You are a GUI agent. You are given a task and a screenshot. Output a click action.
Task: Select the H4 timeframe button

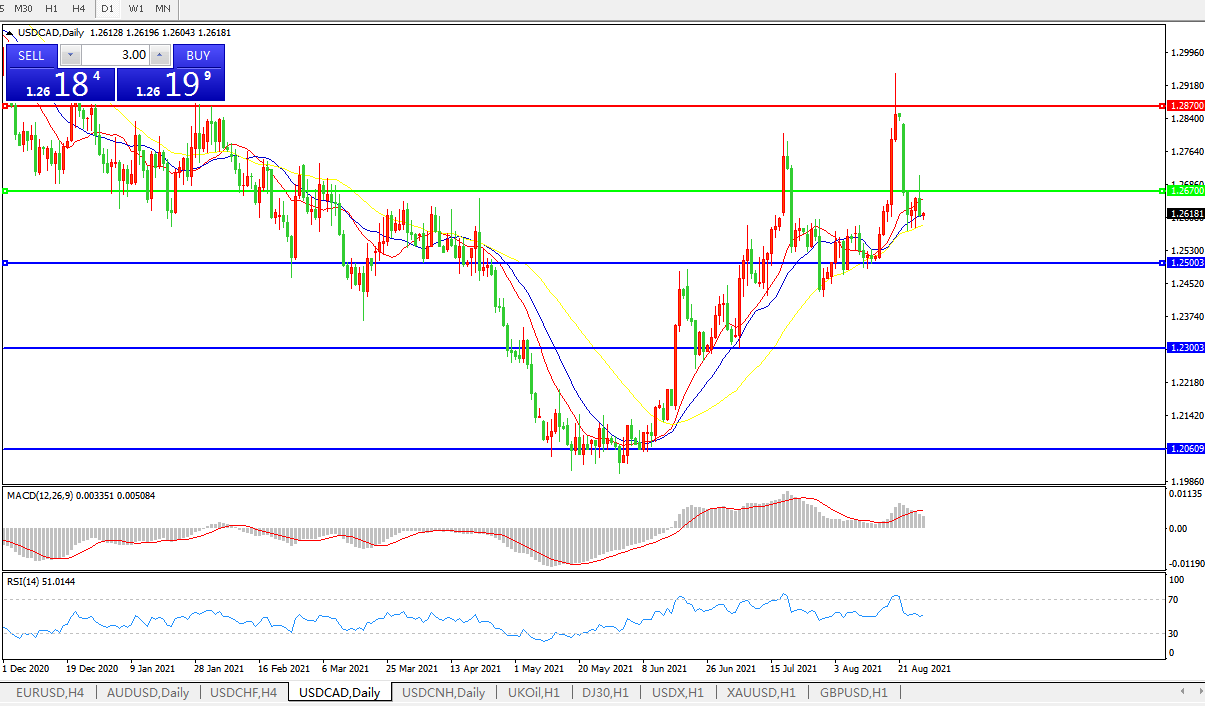point(79,8)
